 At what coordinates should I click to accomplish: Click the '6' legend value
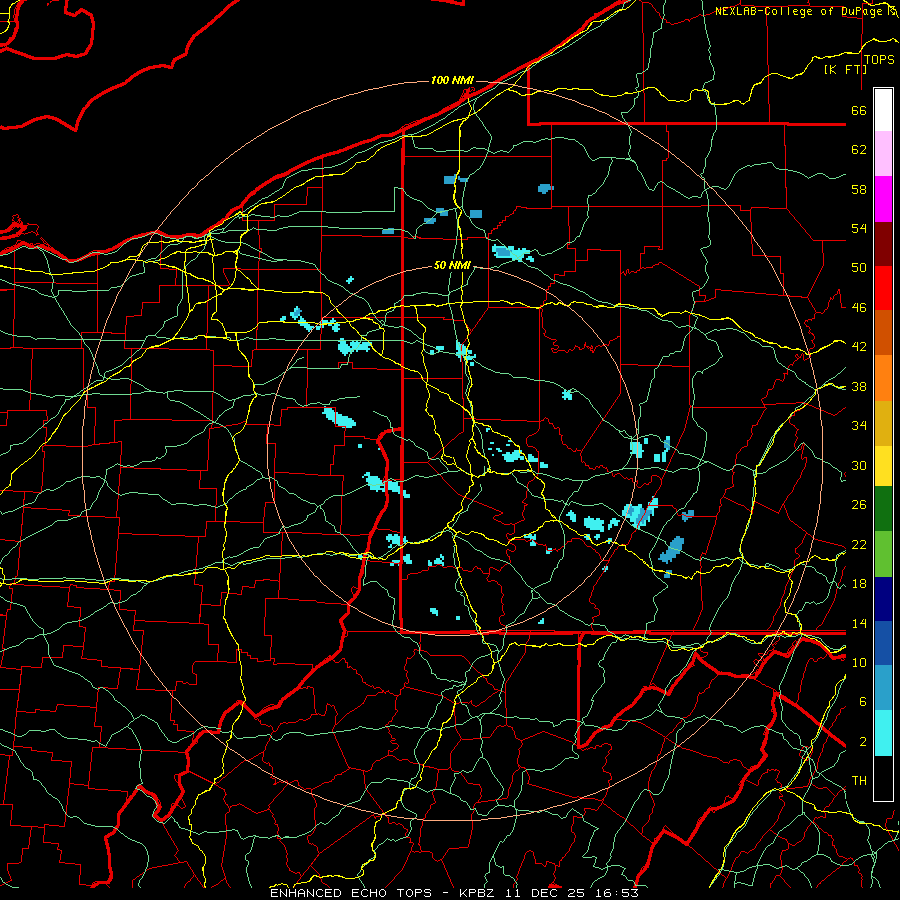tap(863, 701)
